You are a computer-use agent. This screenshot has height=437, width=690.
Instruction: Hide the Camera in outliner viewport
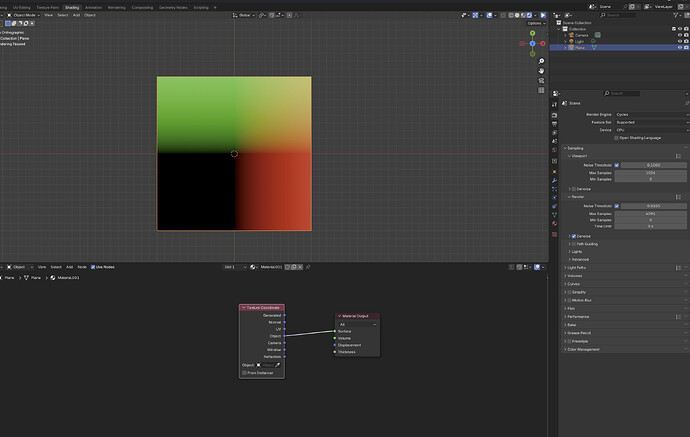pos(680,35)
